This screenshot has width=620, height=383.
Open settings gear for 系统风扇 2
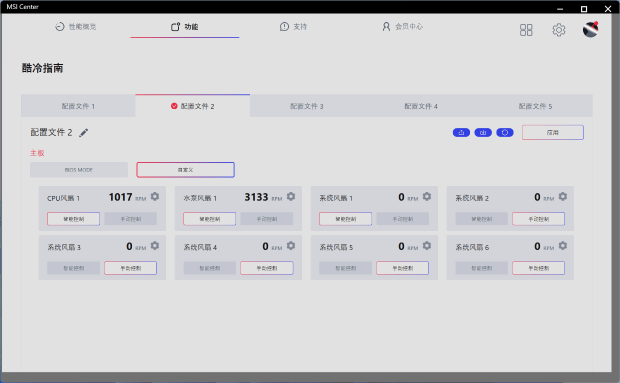(563, 196)
